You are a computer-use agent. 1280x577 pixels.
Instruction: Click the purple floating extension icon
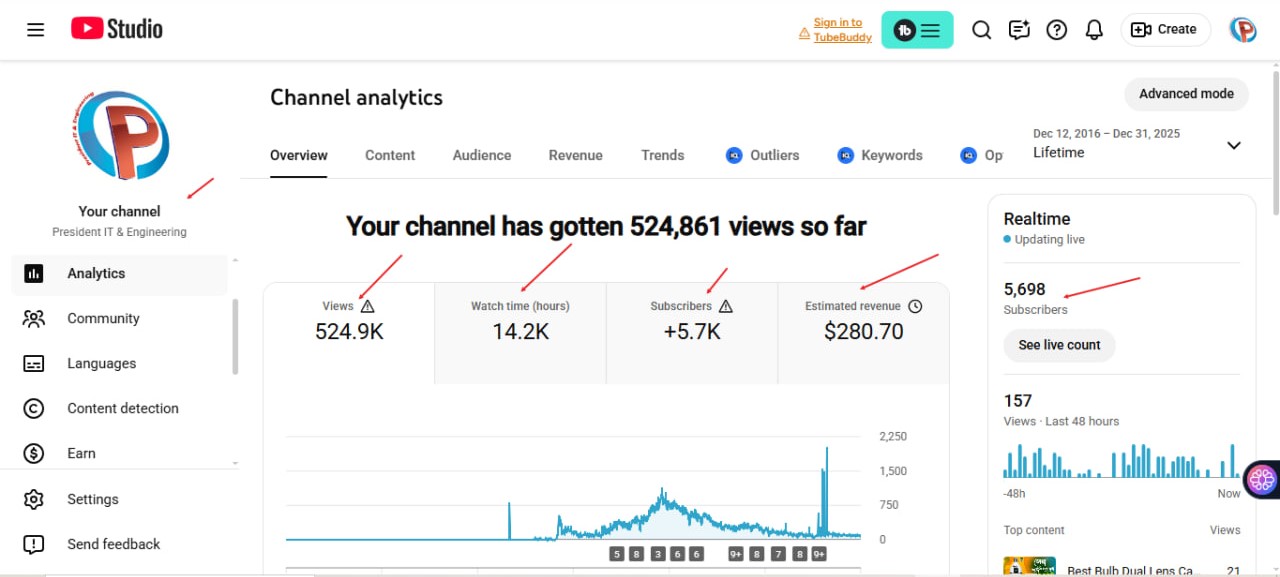[x=1262, y=479]
